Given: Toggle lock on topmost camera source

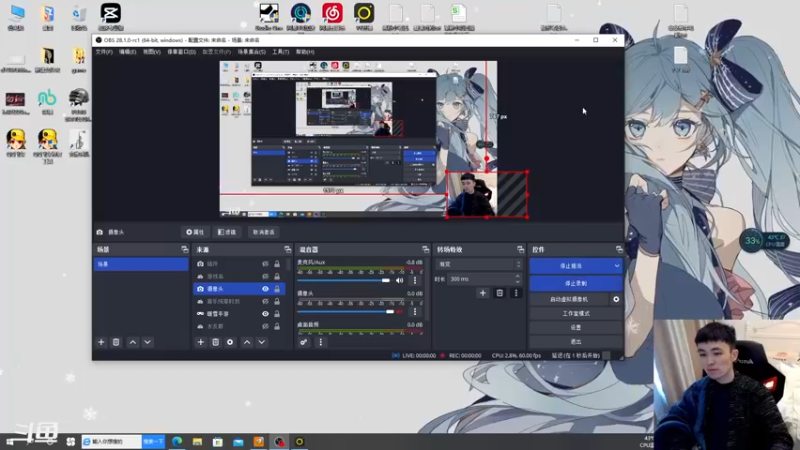Looking at the screenshot, I should click(x=277, y=264).
